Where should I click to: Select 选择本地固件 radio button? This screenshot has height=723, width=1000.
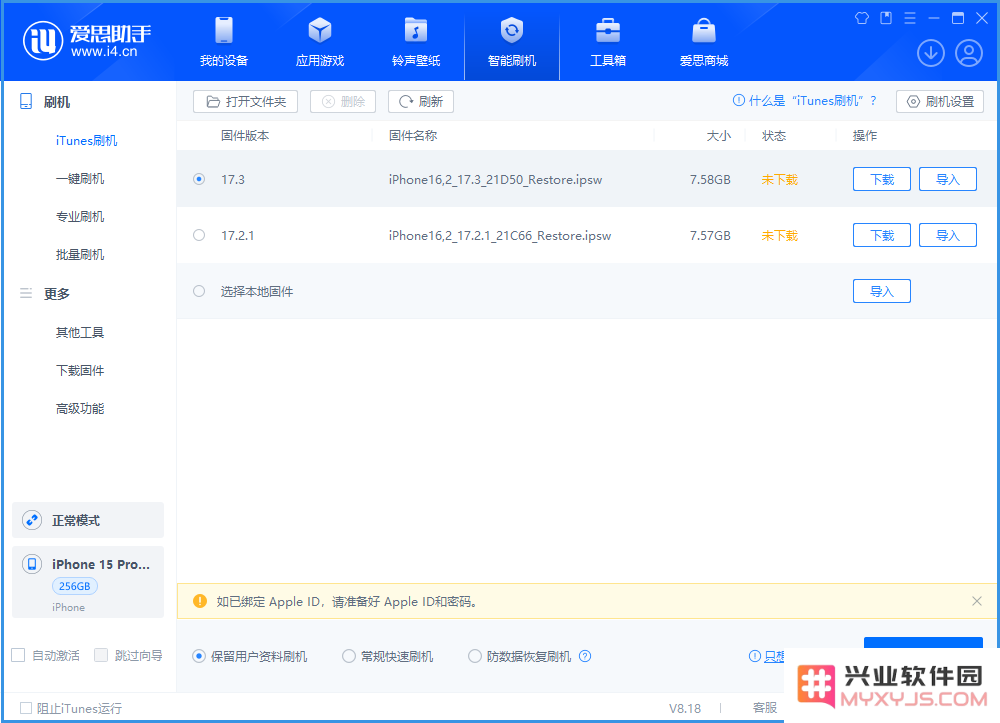(x=199, y=291)
